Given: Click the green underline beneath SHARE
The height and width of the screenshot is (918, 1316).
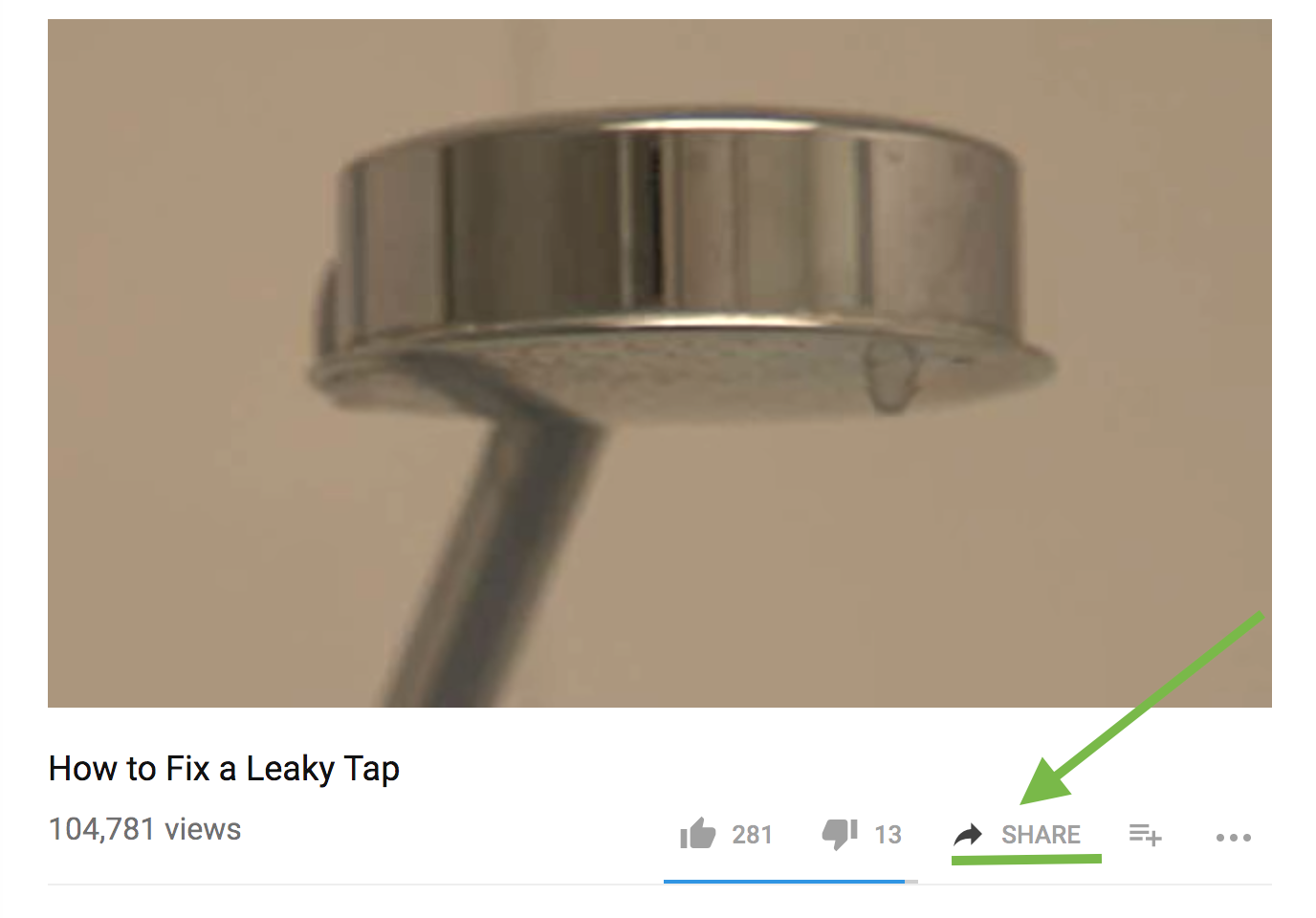Looking at the screenshot, I should coord(1026,860).
